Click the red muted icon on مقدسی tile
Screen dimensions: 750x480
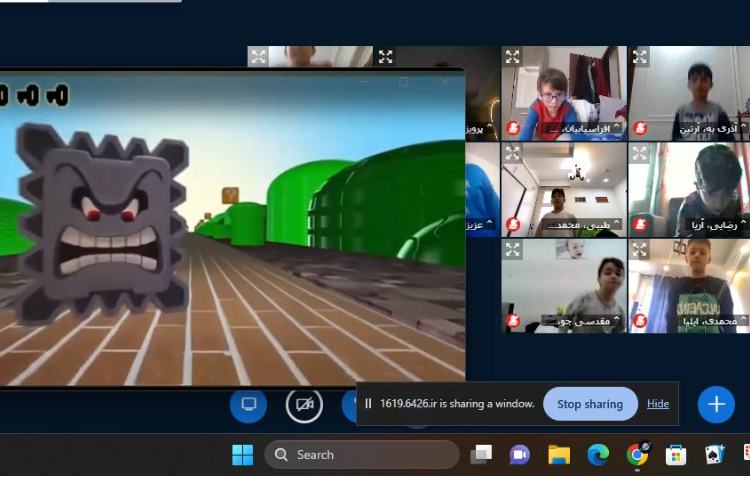coord(513,320)
